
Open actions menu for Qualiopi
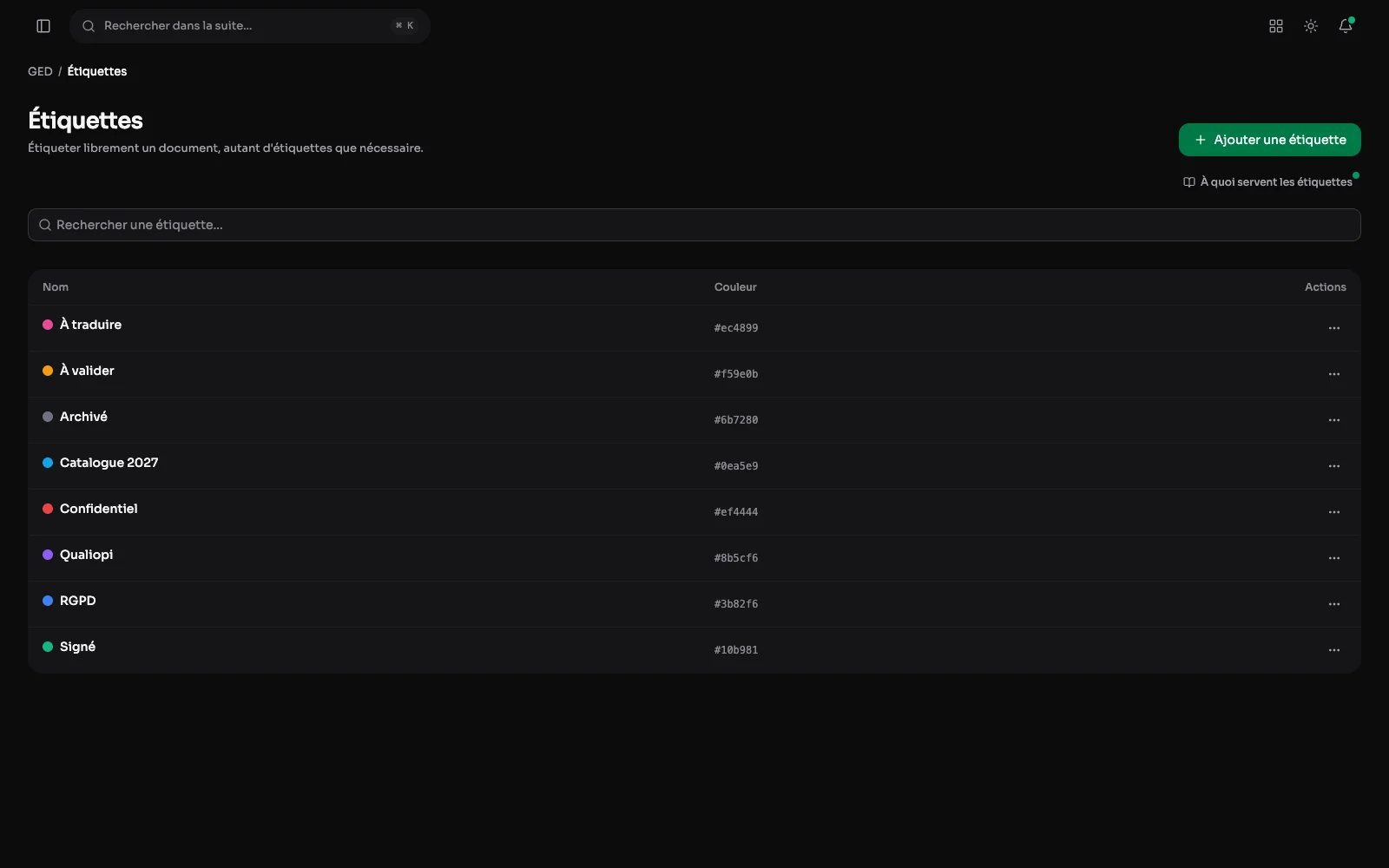pyautogui.click(x=1334, y=558)
